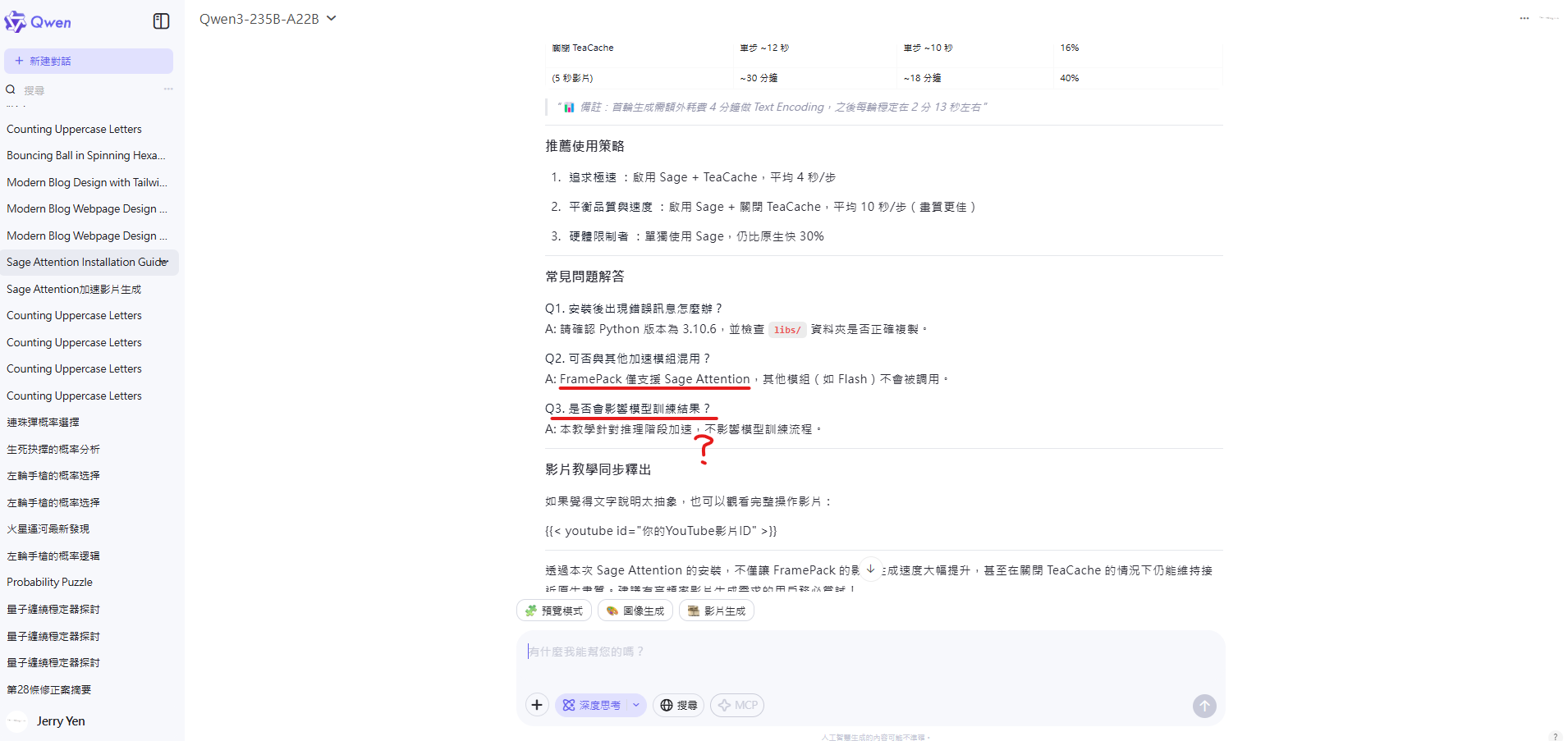Click the new conversation (新建對話) button
Screen dimensions: 1568x741
click(89, 61)
